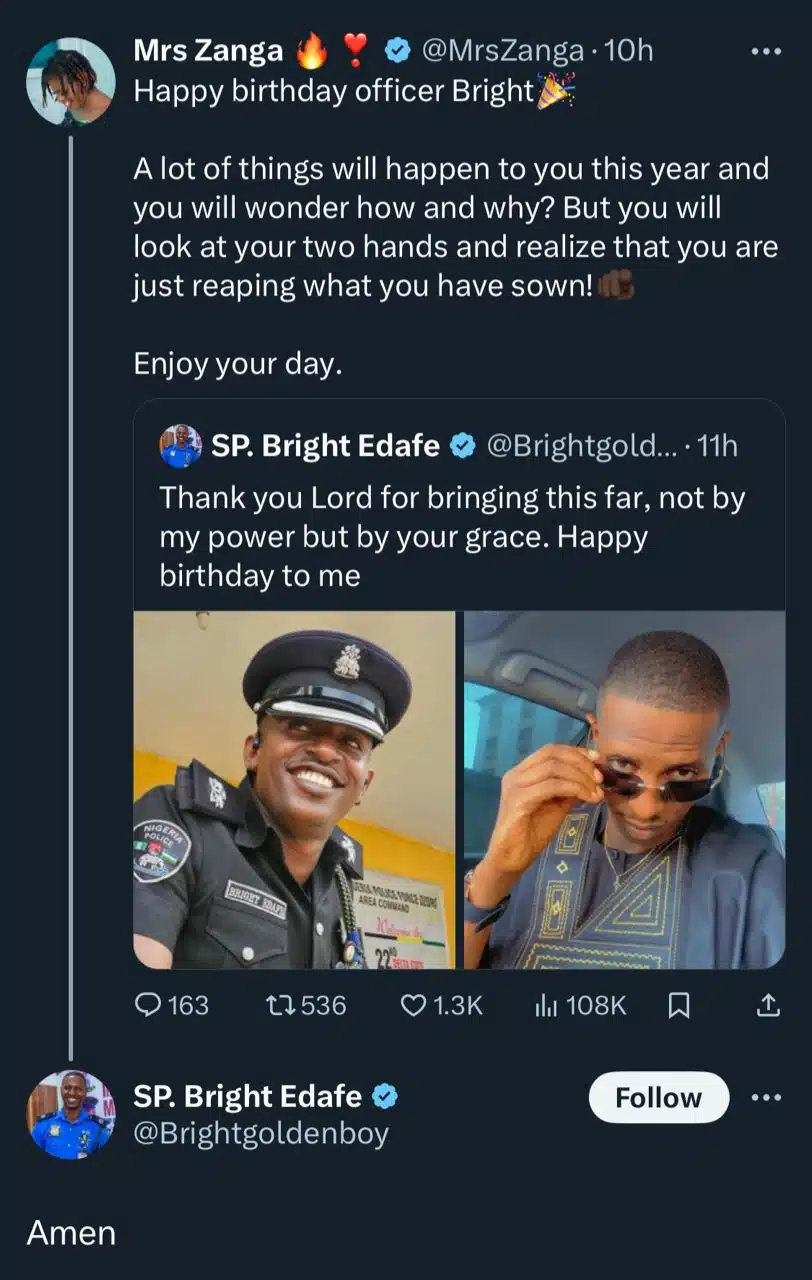
Task: View the police uniform photo
Action: click(x=292, y=790)
